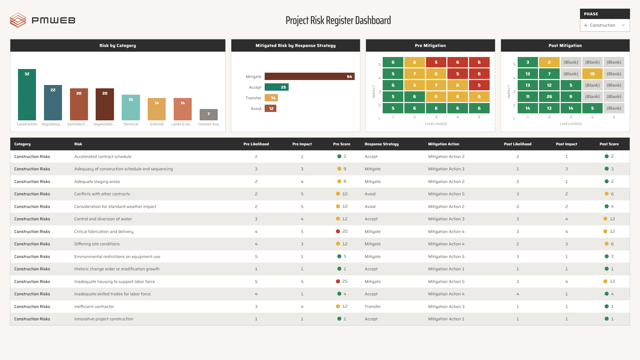The image size is (640, 360).
Task: Sort by Mitigation Action column header
Action: pos(444,144)
